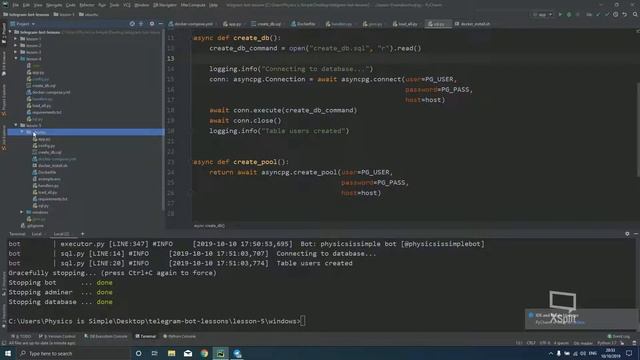The width and height of the screenshot is (640, 360).
Task: Open terminal panel settings gear
Action: (627, 234)
